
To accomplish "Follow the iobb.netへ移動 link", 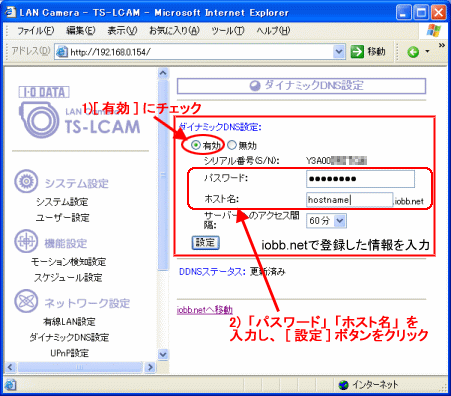I will pos(204,310).
